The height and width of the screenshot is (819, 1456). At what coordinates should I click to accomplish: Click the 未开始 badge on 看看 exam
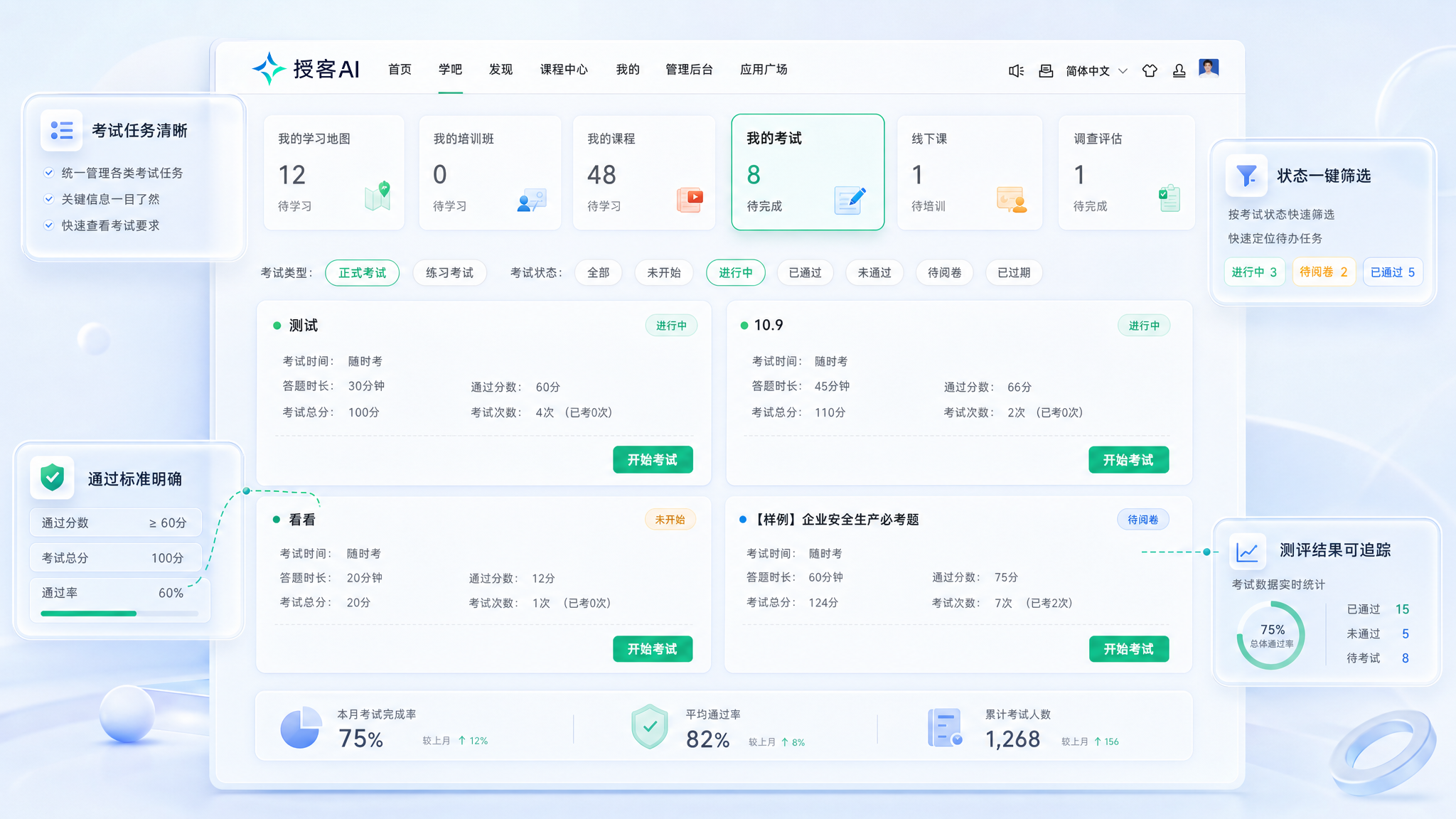(x=670, y=520)
